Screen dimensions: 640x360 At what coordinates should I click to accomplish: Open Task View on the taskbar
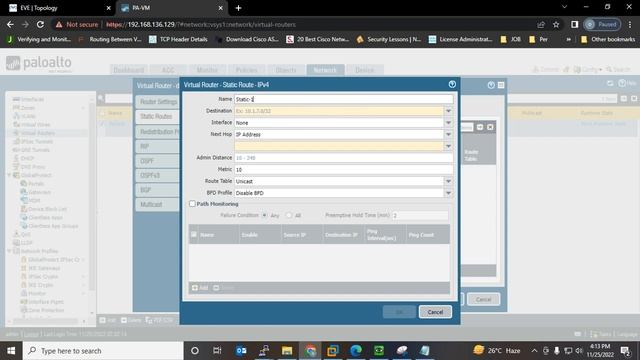(x=217, y=351)
